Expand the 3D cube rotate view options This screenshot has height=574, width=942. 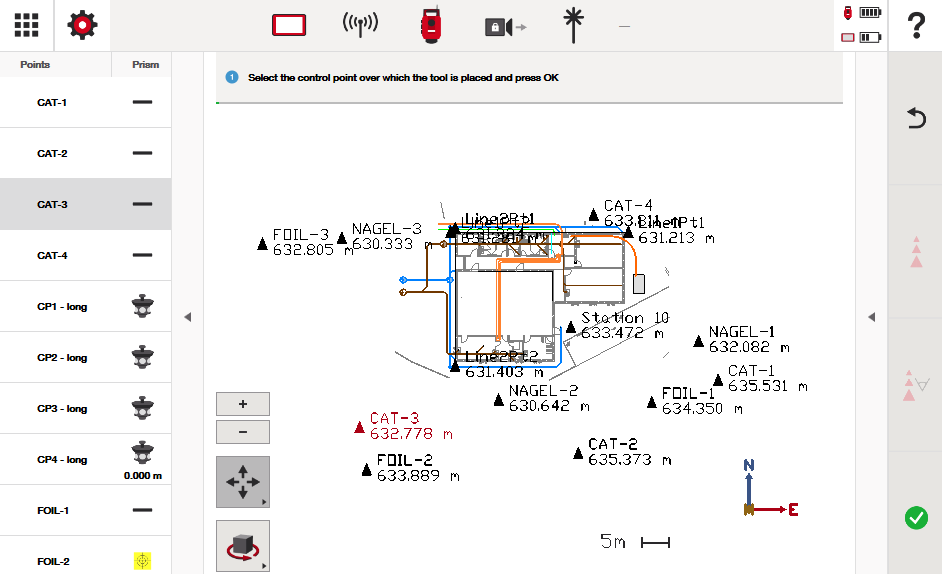point(242,546)
